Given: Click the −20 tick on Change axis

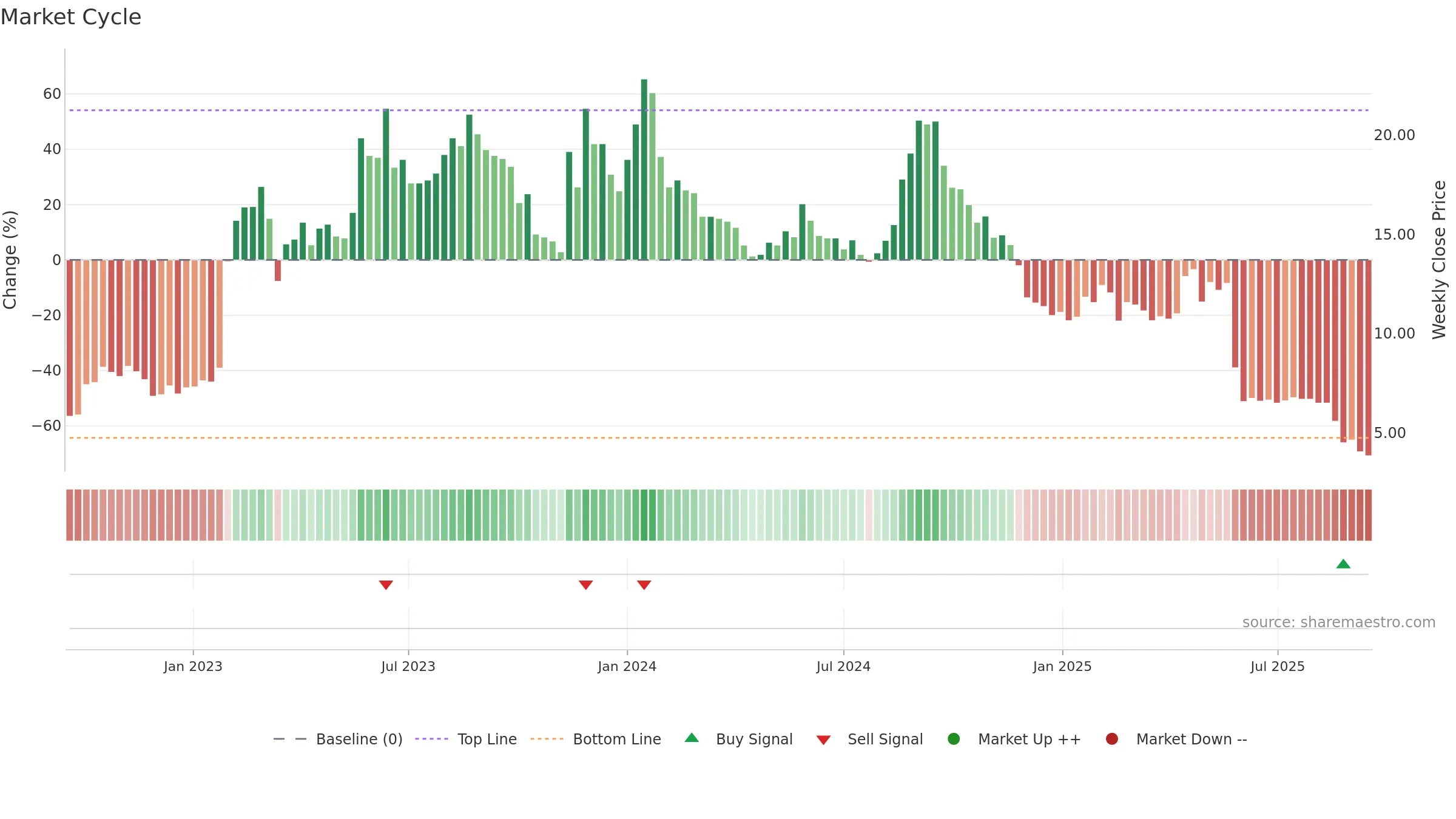Looking at the screenshot, I should click(x=47, y=315).
